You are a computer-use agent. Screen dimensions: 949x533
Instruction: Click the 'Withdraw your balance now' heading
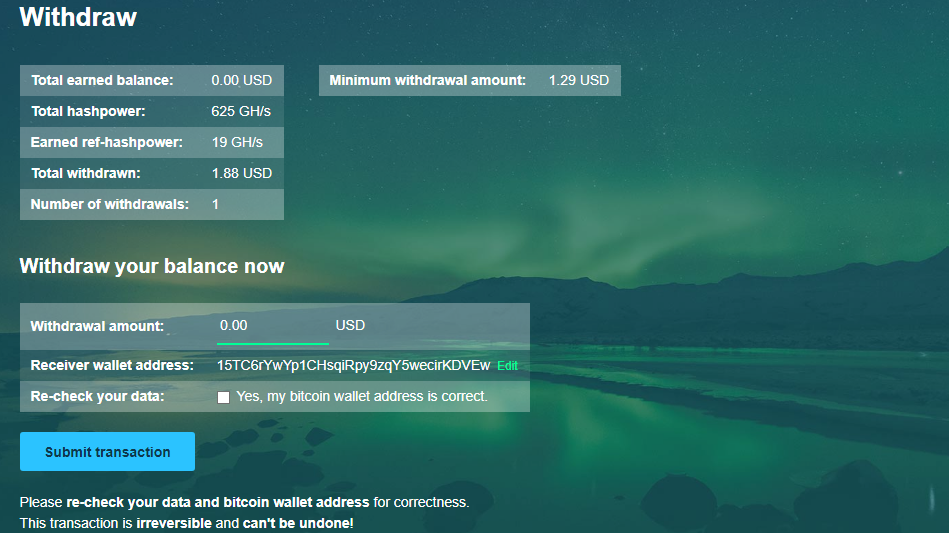(x=152, y=266)
